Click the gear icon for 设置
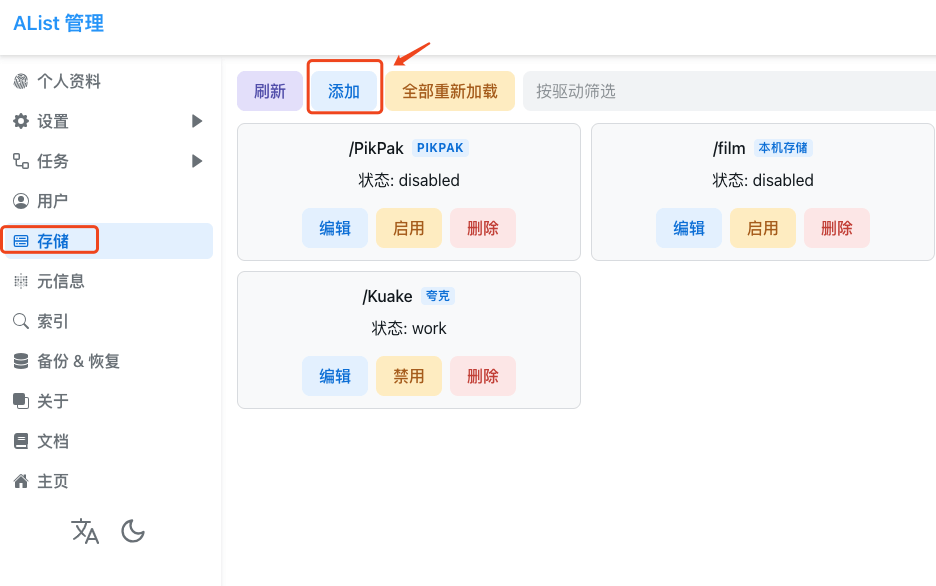 [x=21, y=121]
